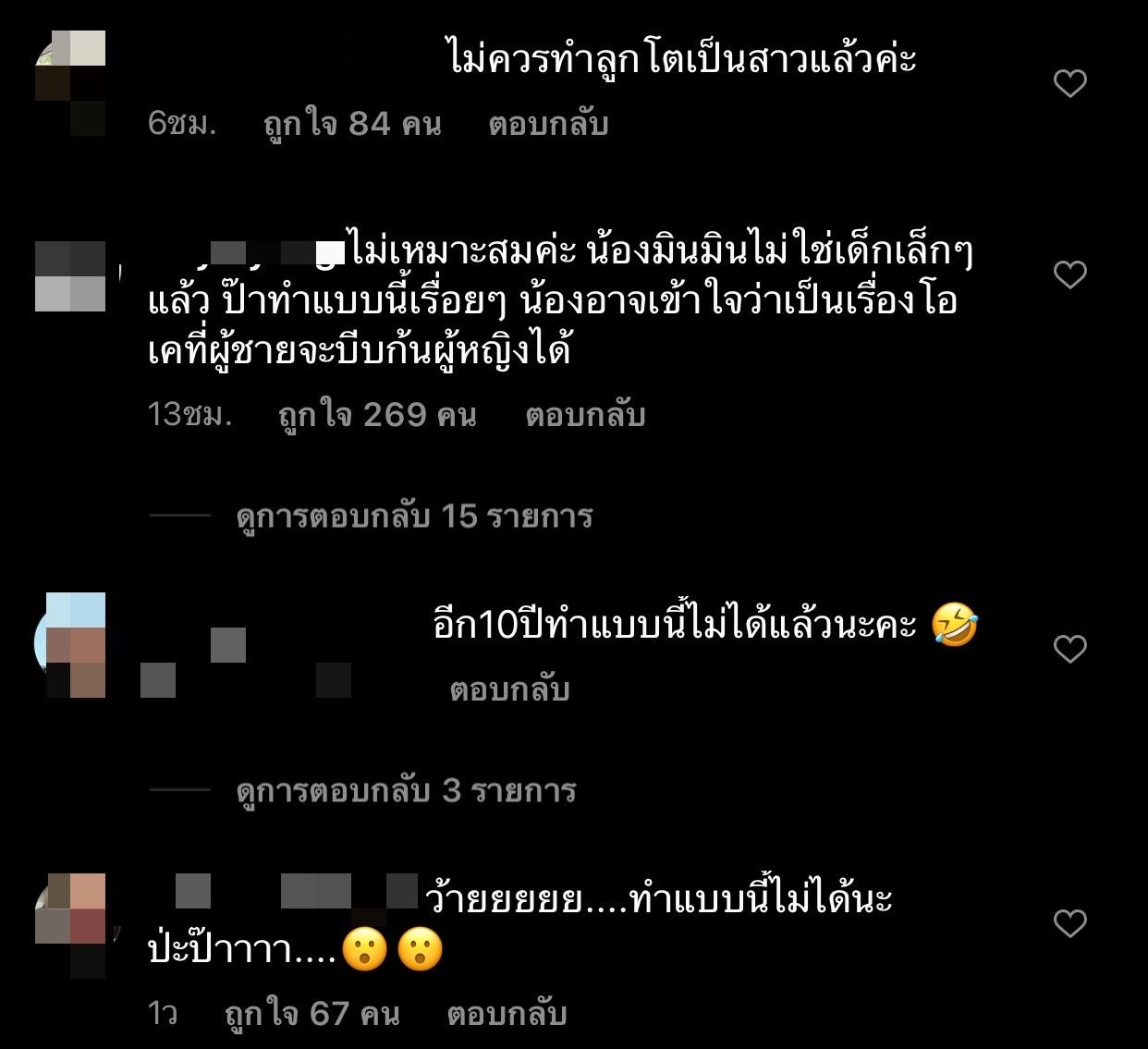Reply to the 6ชม. comment
Viewport: 1148px width, 1049px height.
[x=548, y=124]
